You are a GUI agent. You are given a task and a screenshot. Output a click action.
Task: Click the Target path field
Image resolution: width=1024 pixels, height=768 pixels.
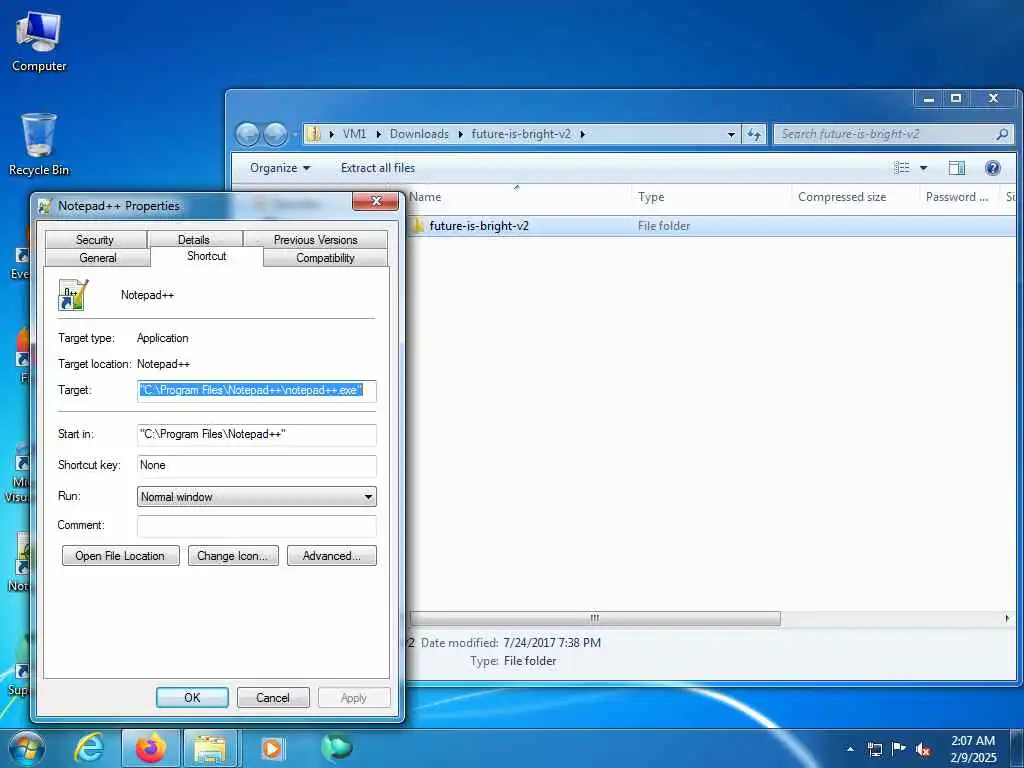(257, 391)
